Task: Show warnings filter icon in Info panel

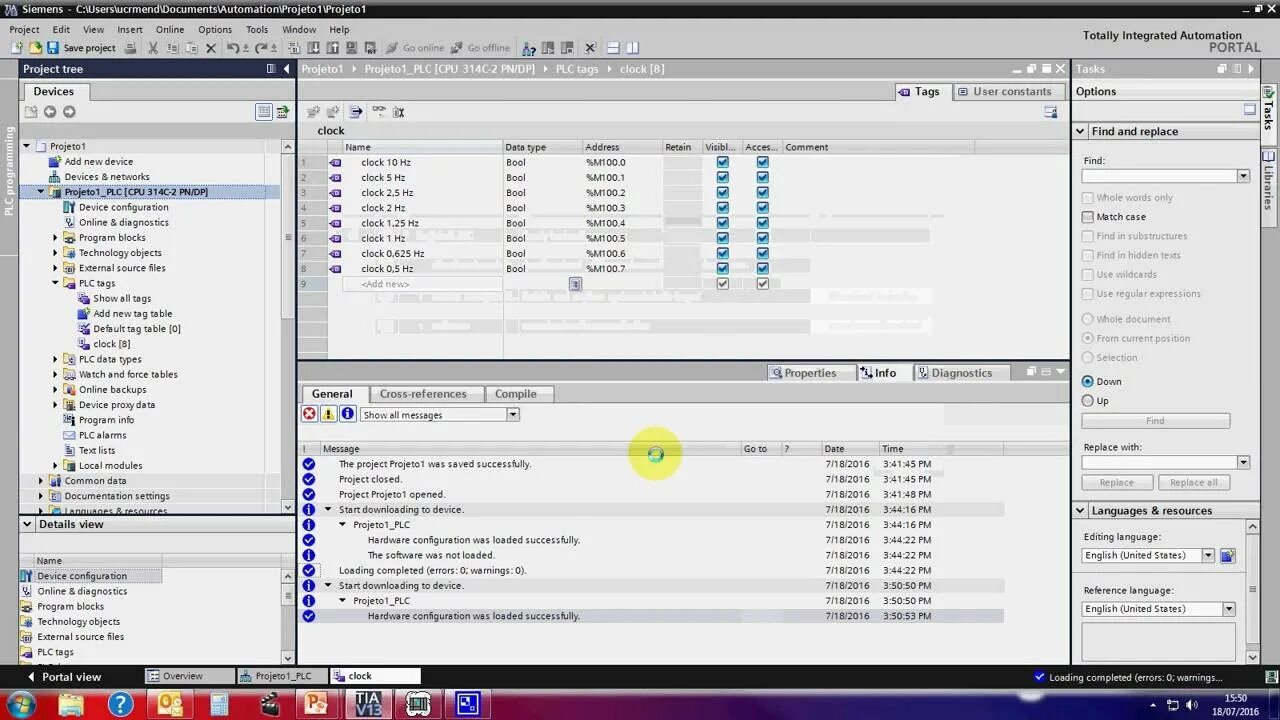Action: [328, 414]
